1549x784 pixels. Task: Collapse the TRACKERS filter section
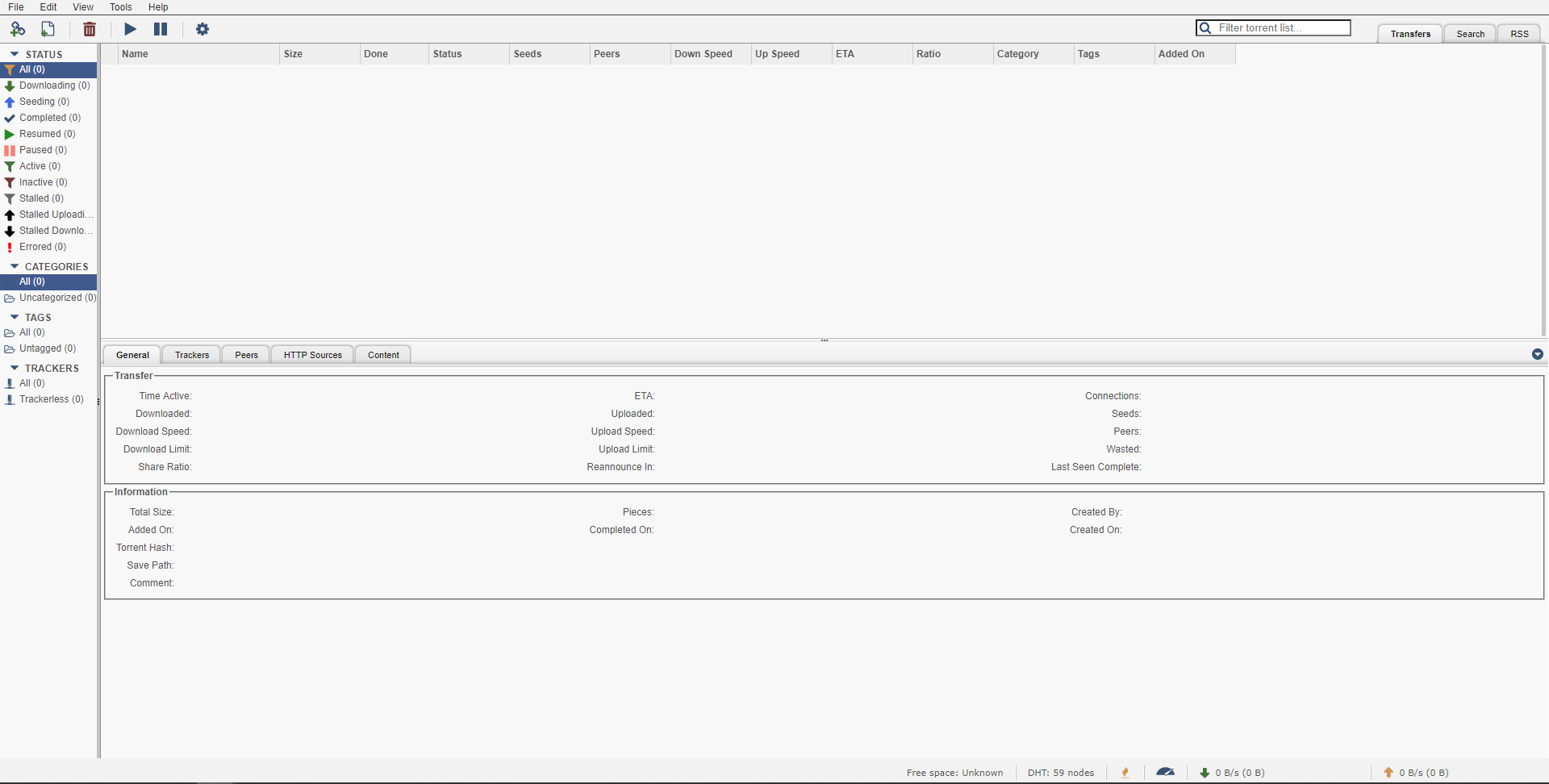[15, 368]
